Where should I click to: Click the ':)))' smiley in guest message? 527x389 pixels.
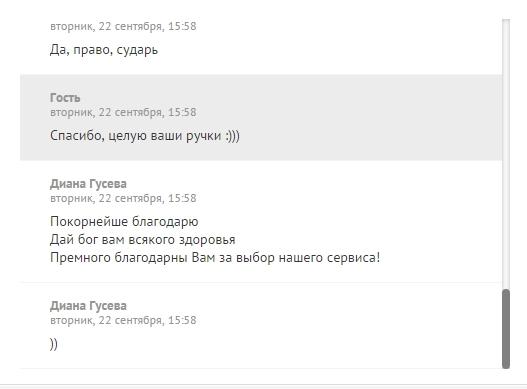(233, 136)
